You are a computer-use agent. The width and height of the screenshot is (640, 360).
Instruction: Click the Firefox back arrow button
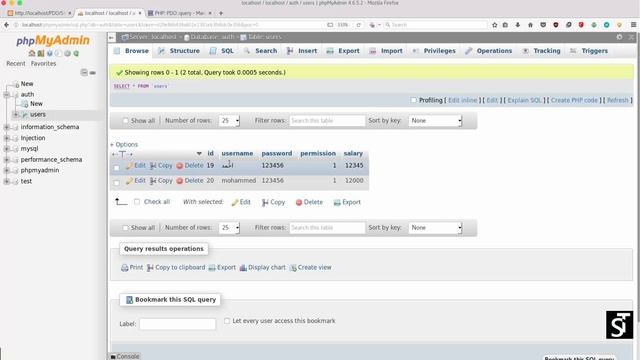(x=6, y=25)
